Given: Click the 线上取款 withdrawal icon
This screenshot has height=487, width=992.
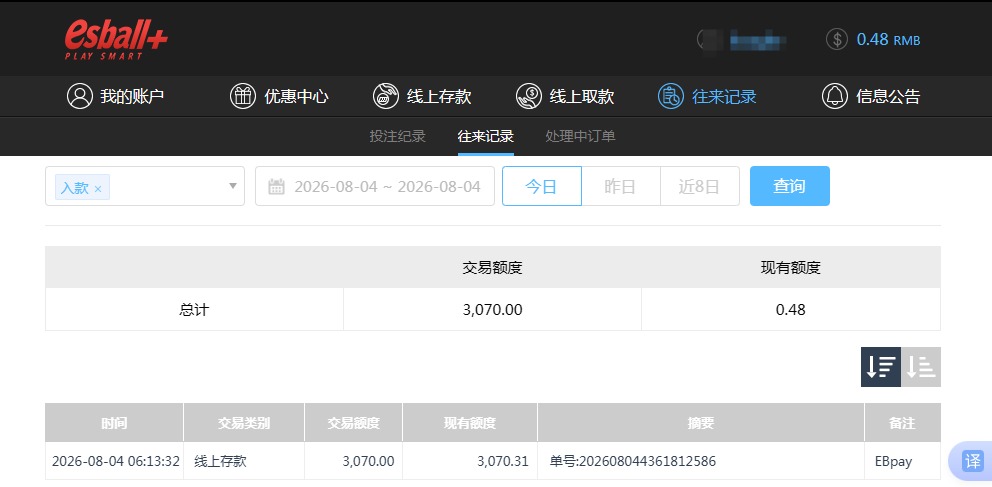Looking at the screenshot, I should [x=529, y=96].
